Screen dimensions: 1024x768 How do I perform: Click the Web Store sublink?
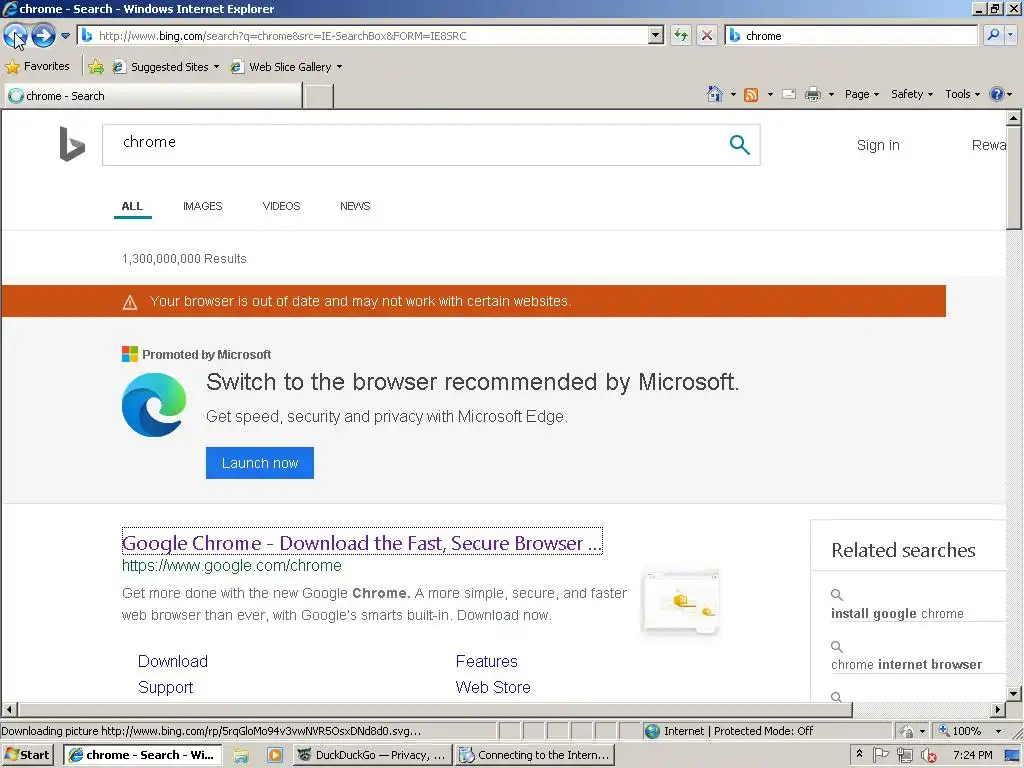[493, 687]
